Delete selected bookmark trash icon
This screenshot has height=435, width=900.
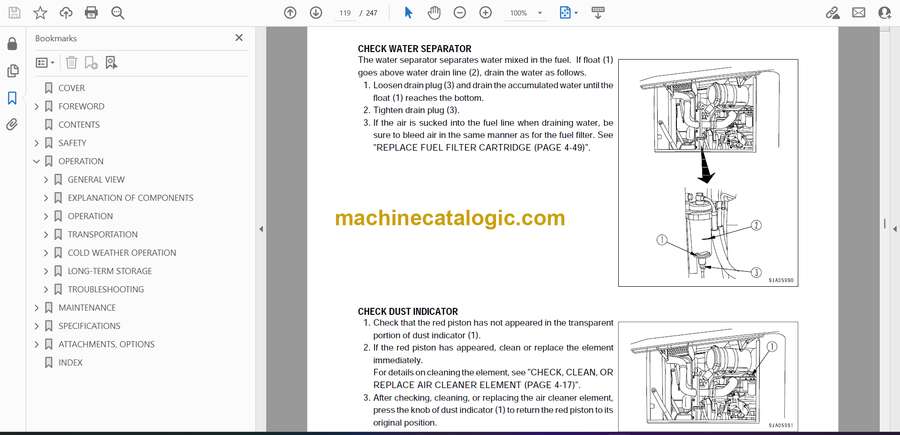(x=71, y=63)
